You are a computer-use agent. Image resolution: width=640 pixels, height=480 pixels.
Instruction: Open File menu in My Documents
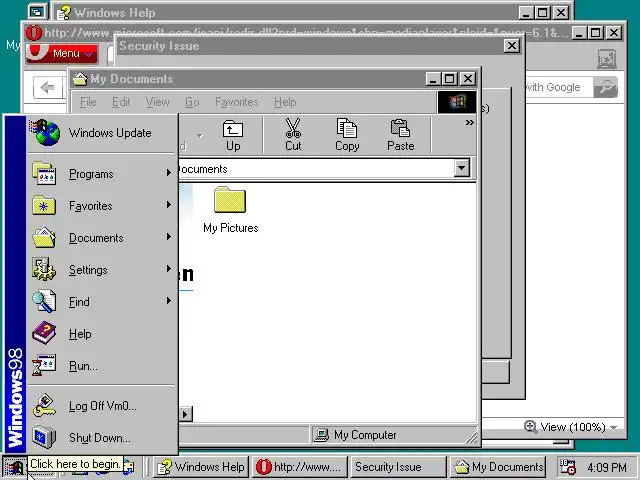pyautogui.click(x=88, y=102)
